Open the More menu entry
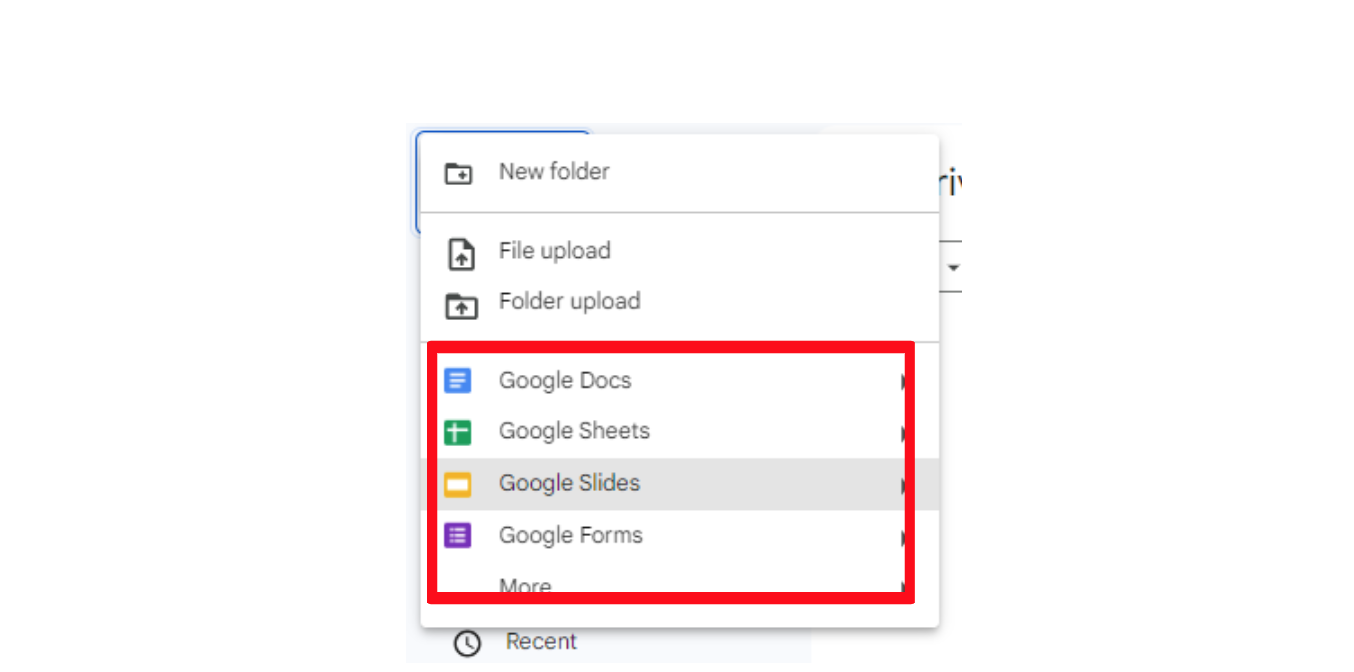Image resolution: width=1354 pixels, height=672 pixels. pos(525,585)
